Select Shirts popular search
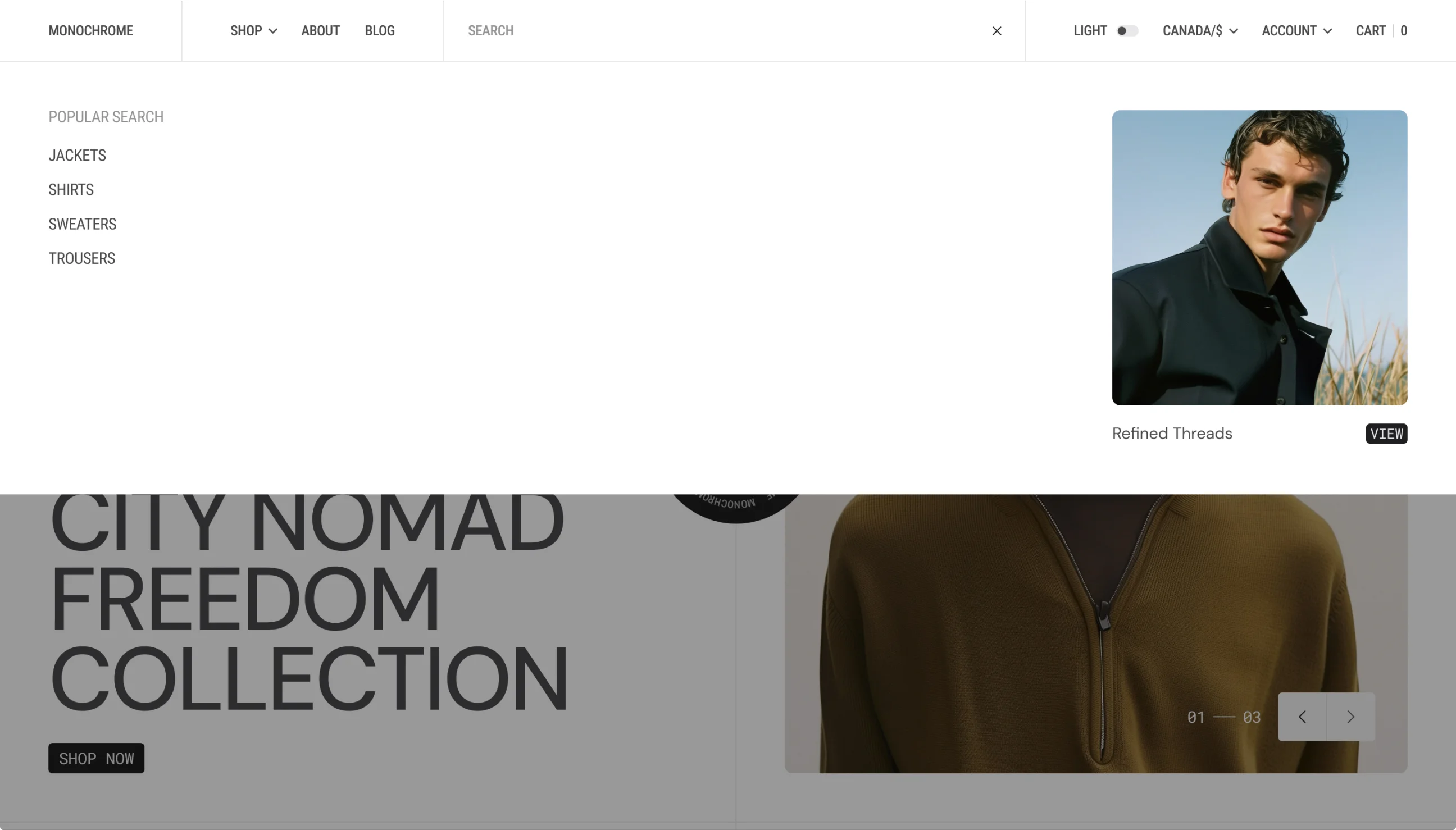The width and height of the screenshot is (1456, 830). click(71, 189)
